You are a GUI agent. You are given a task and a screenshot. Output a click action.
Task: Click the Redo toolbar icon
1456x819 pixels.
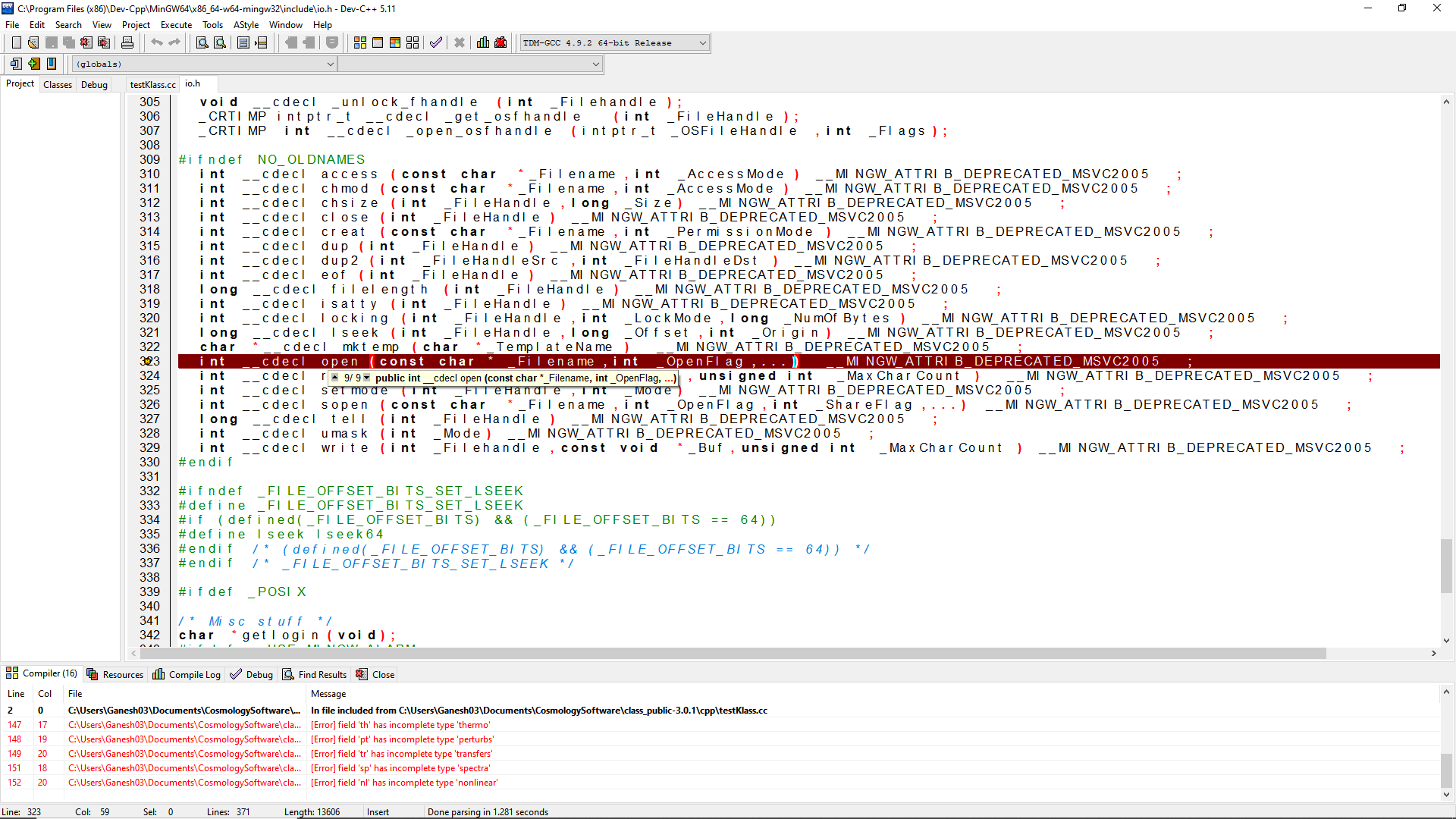174,42
